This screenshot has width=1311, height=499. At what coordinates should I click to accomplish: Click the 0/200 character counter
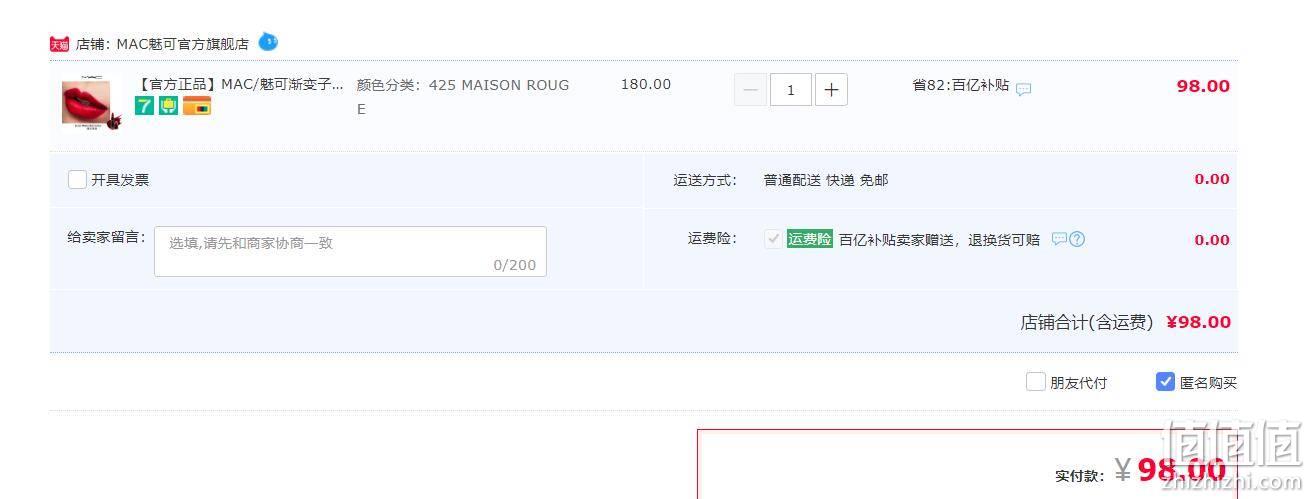tap(515, 265)
